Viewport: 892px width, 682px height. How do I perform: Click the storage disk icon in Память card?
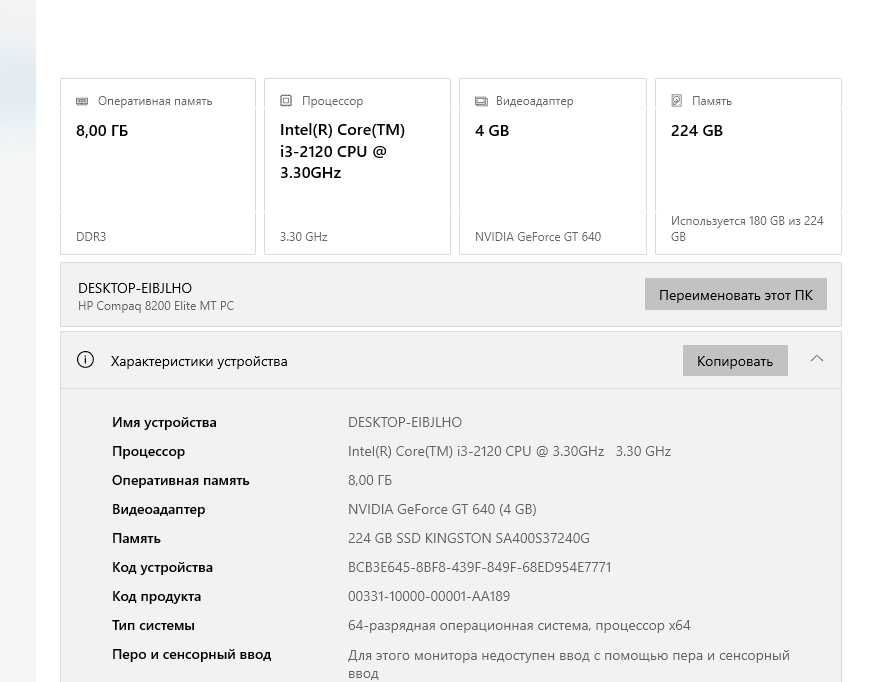676,101
